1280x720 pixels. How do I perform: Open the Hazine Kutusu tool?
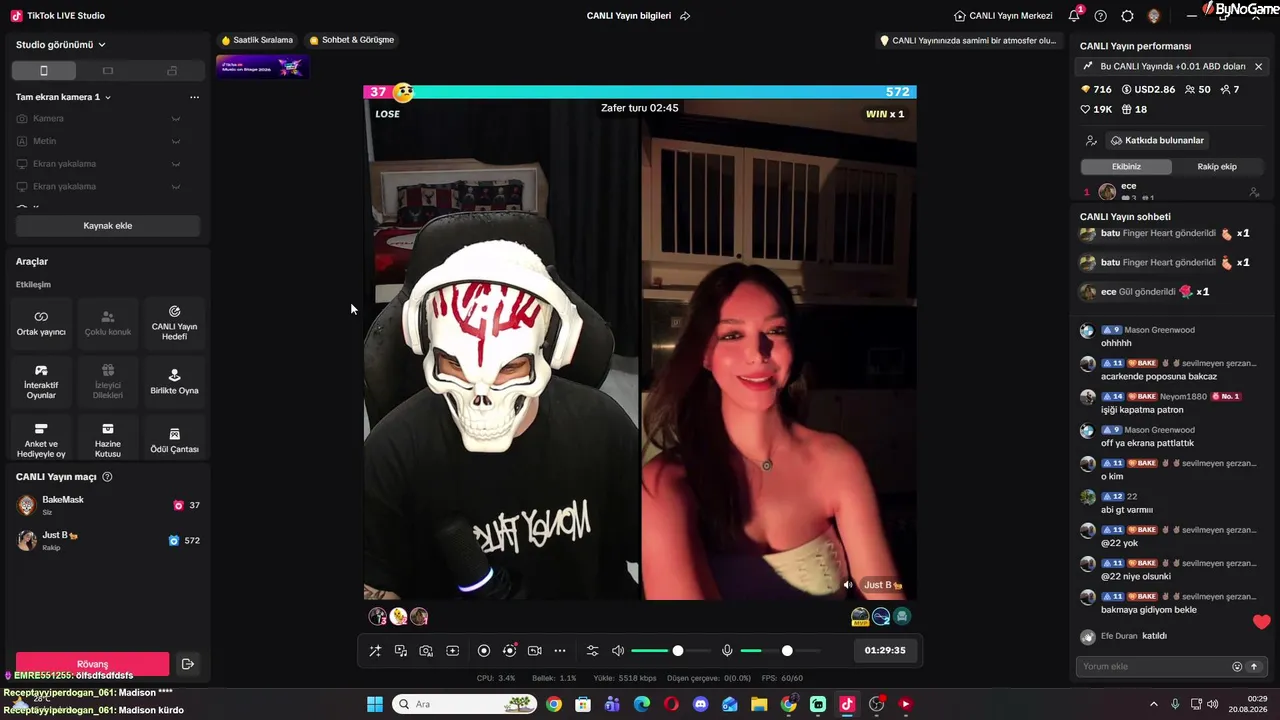coord(108,440)
